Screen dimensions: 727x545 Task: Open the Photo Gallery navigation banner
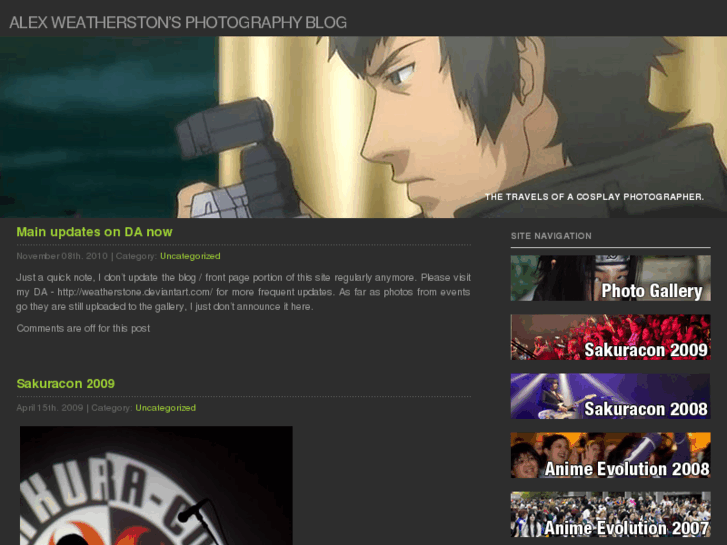610,278
